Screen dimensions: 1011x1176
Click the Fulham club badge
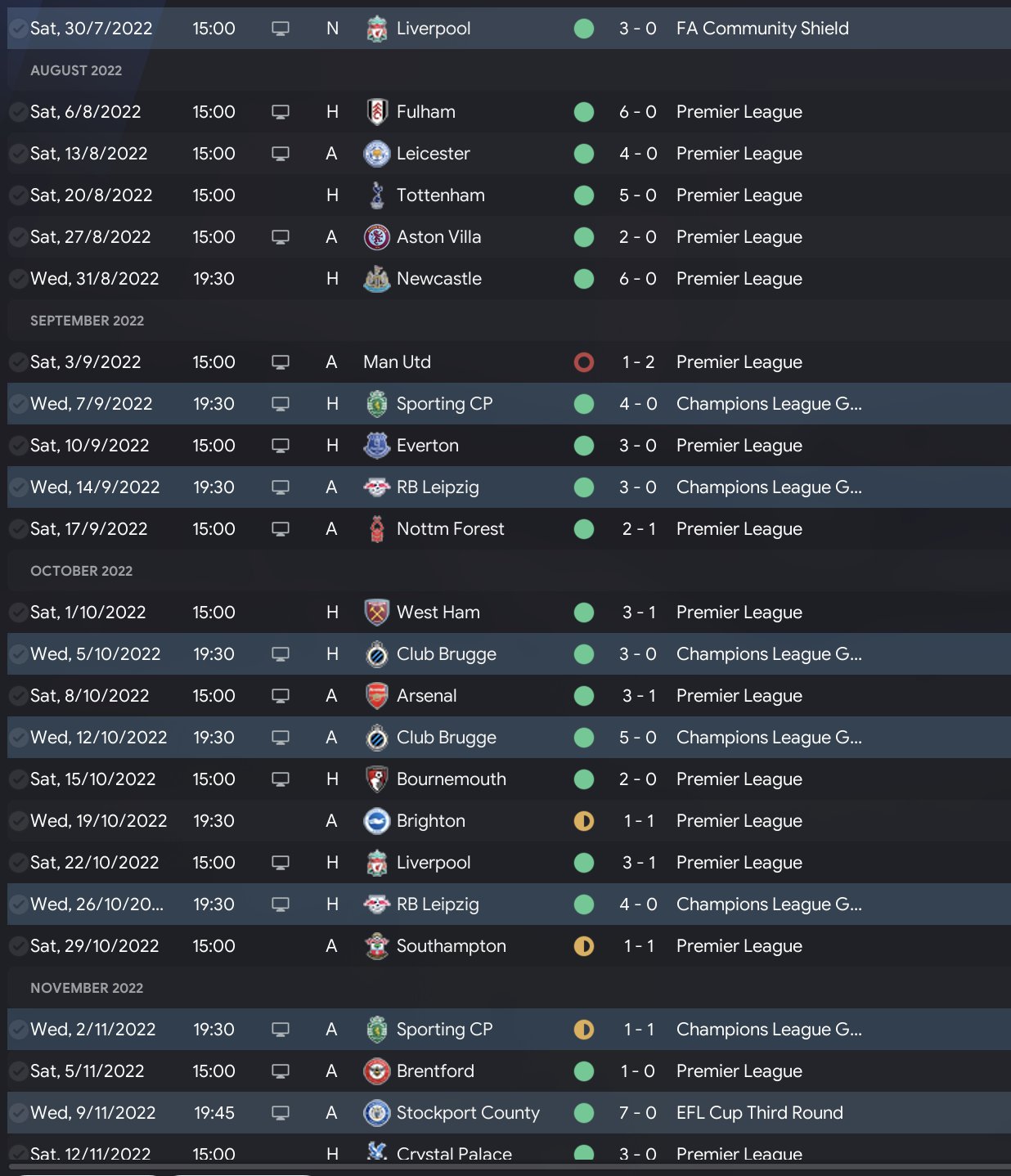click(376, 112)
